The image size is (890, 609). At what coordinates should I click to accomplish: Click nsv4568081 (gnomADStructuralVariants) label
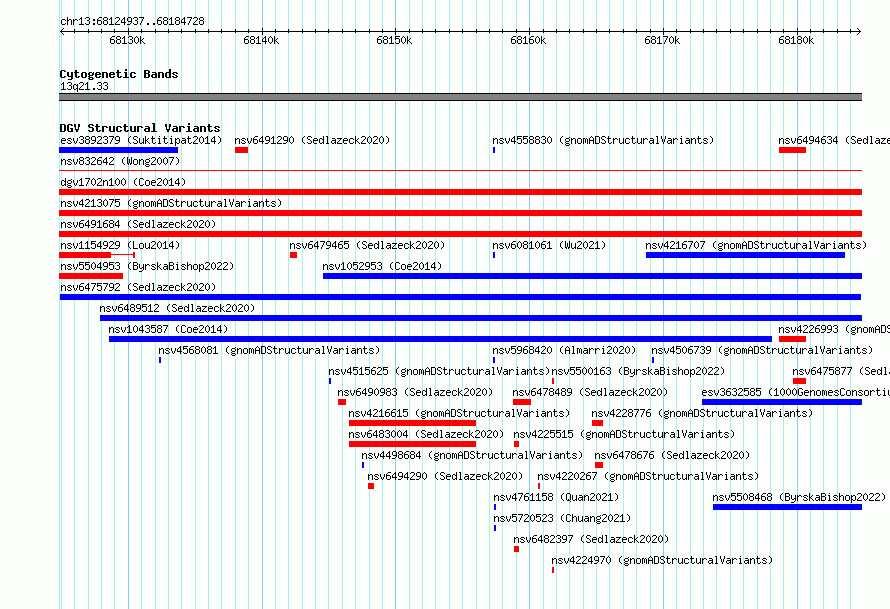(269, 350)
